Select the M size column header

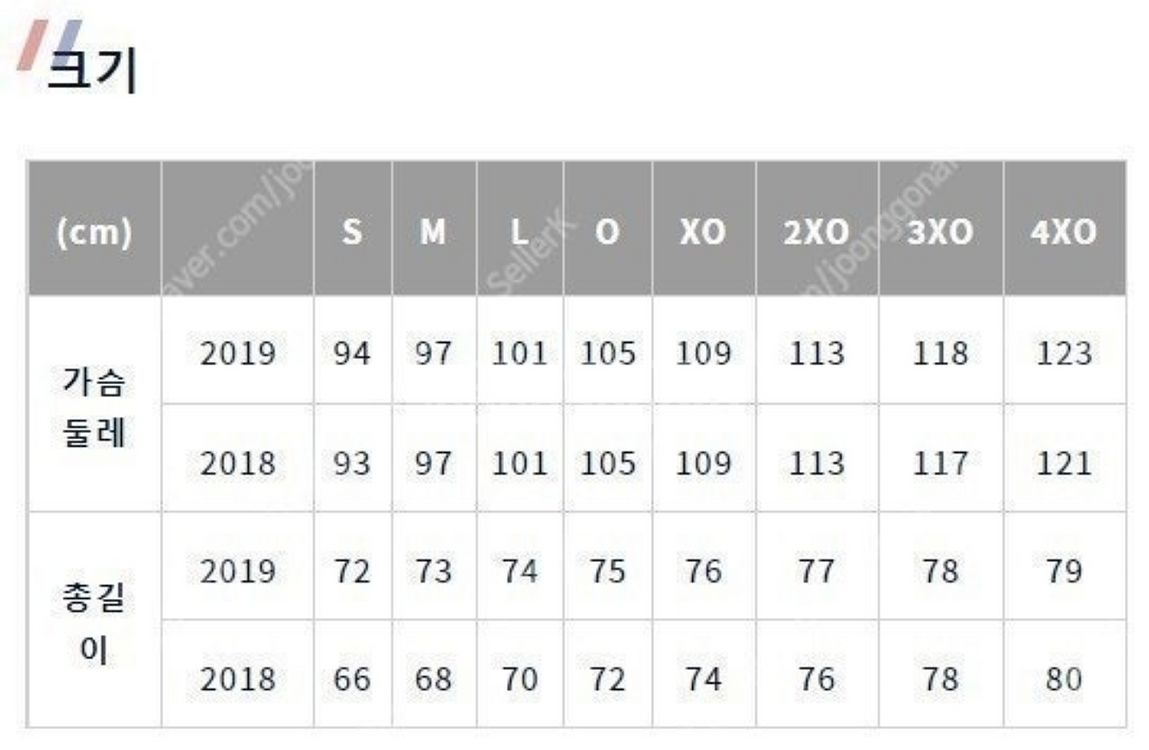tap(433, 233)
